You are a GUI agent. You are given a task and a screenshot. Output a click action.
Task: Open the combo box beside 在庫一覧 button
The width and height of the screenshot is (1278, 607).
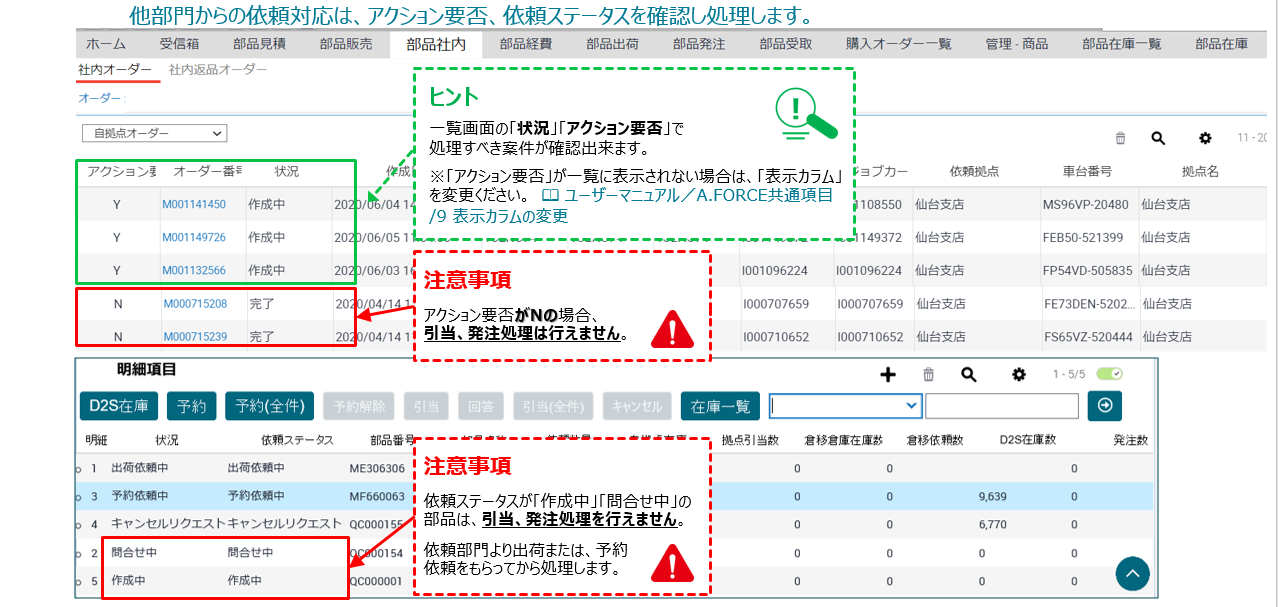[x=845, y=405]
